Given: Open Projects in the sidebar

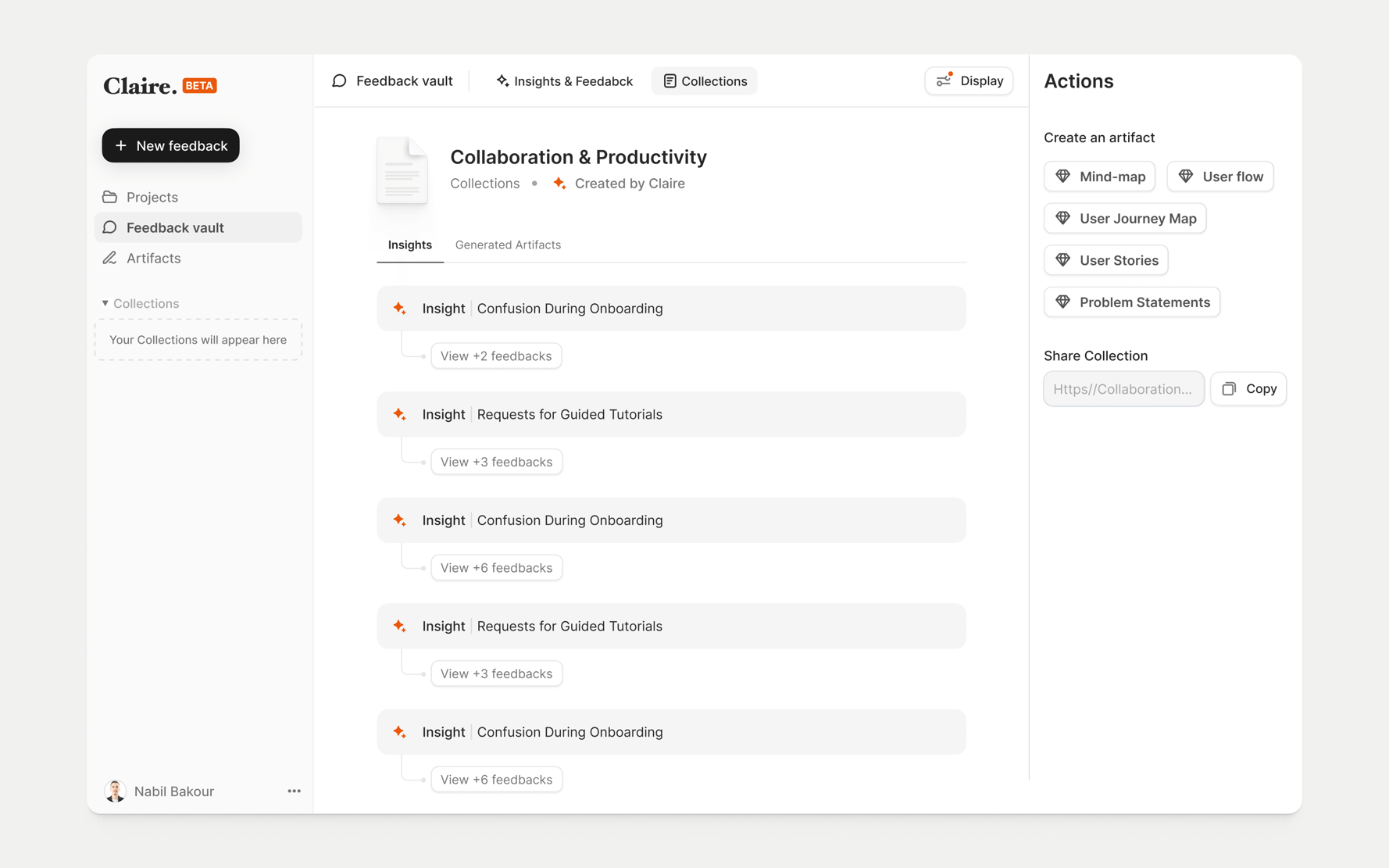Looking at the screenshot, I should 198,197.
